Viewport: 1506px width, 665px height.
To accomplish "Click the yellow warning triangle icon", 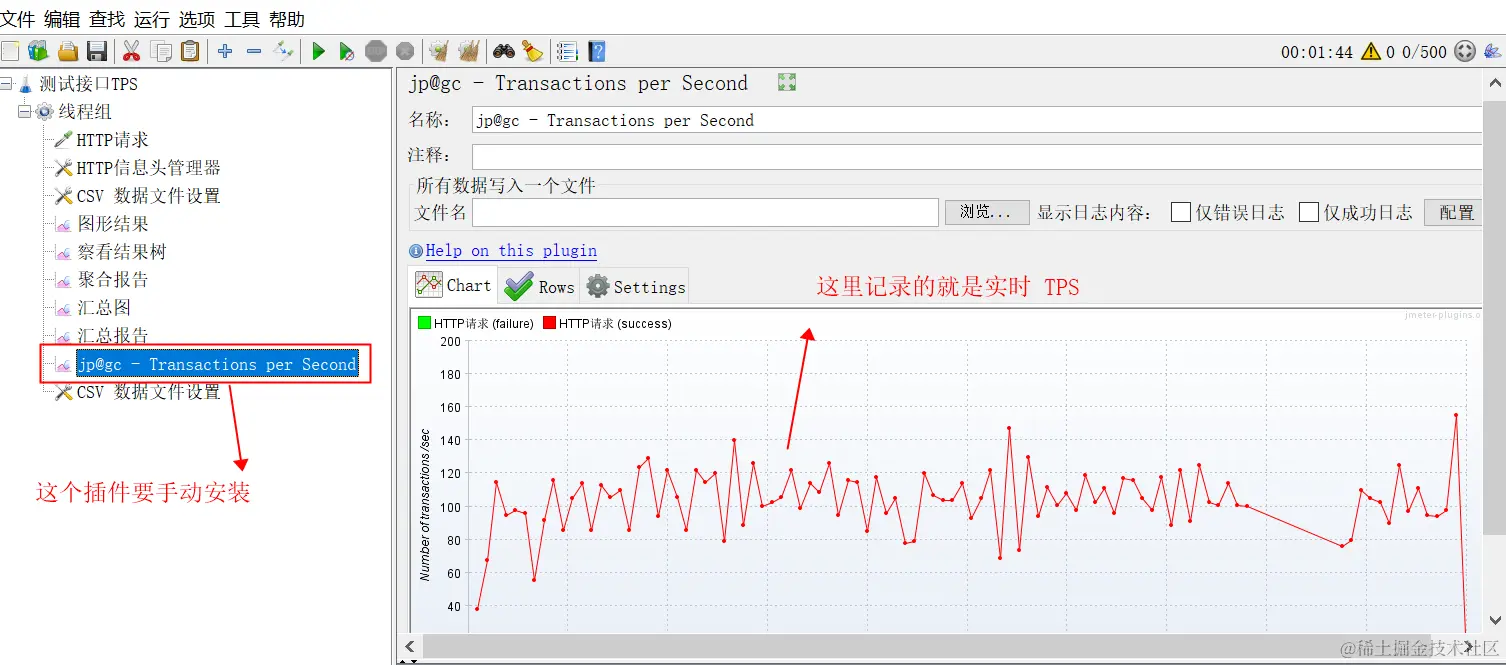I will tap(1370, 51).
